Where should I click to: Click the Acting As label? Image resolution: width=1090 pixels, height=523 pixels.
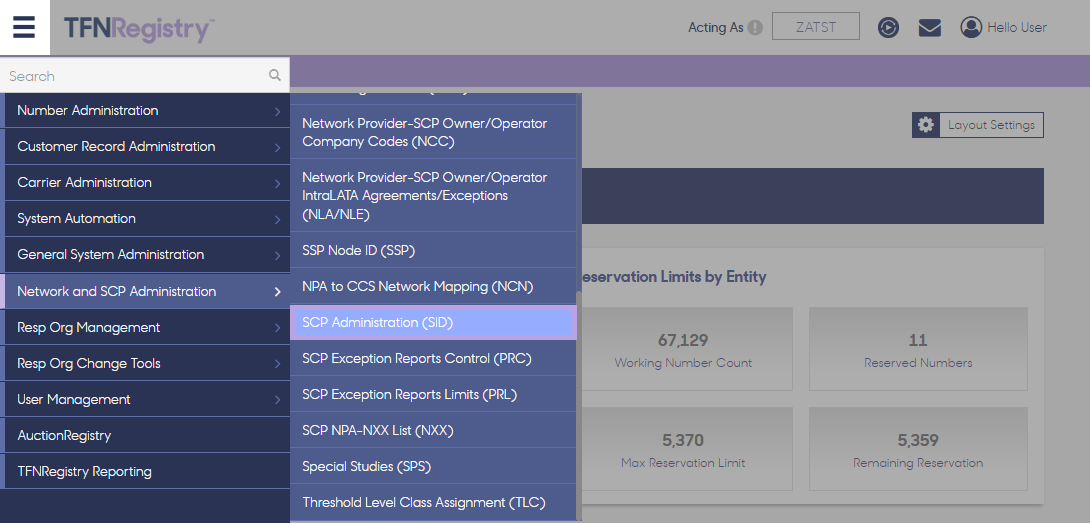pos(715,28)
